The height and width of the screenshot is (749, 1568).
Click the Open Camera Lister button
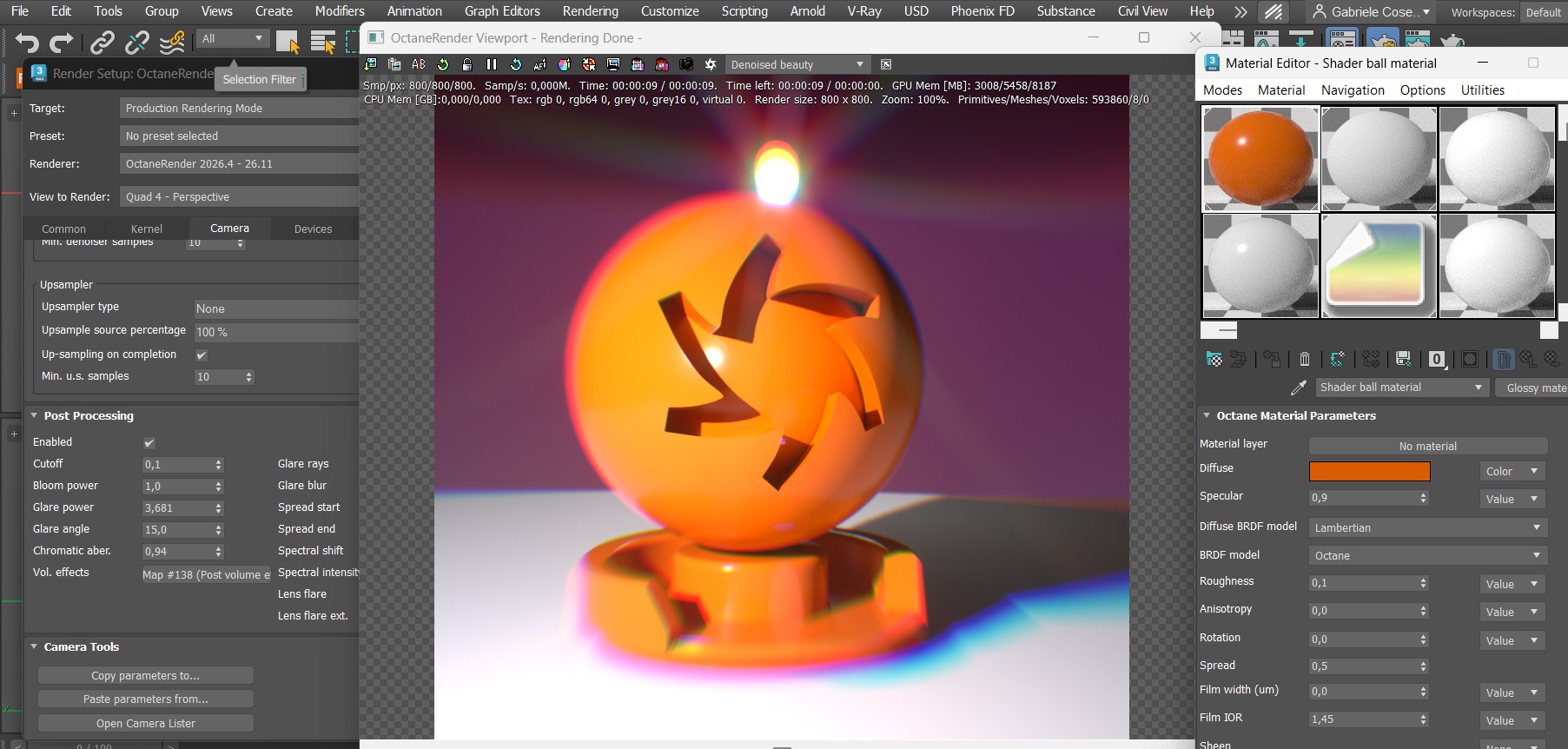tap(146, 723)
